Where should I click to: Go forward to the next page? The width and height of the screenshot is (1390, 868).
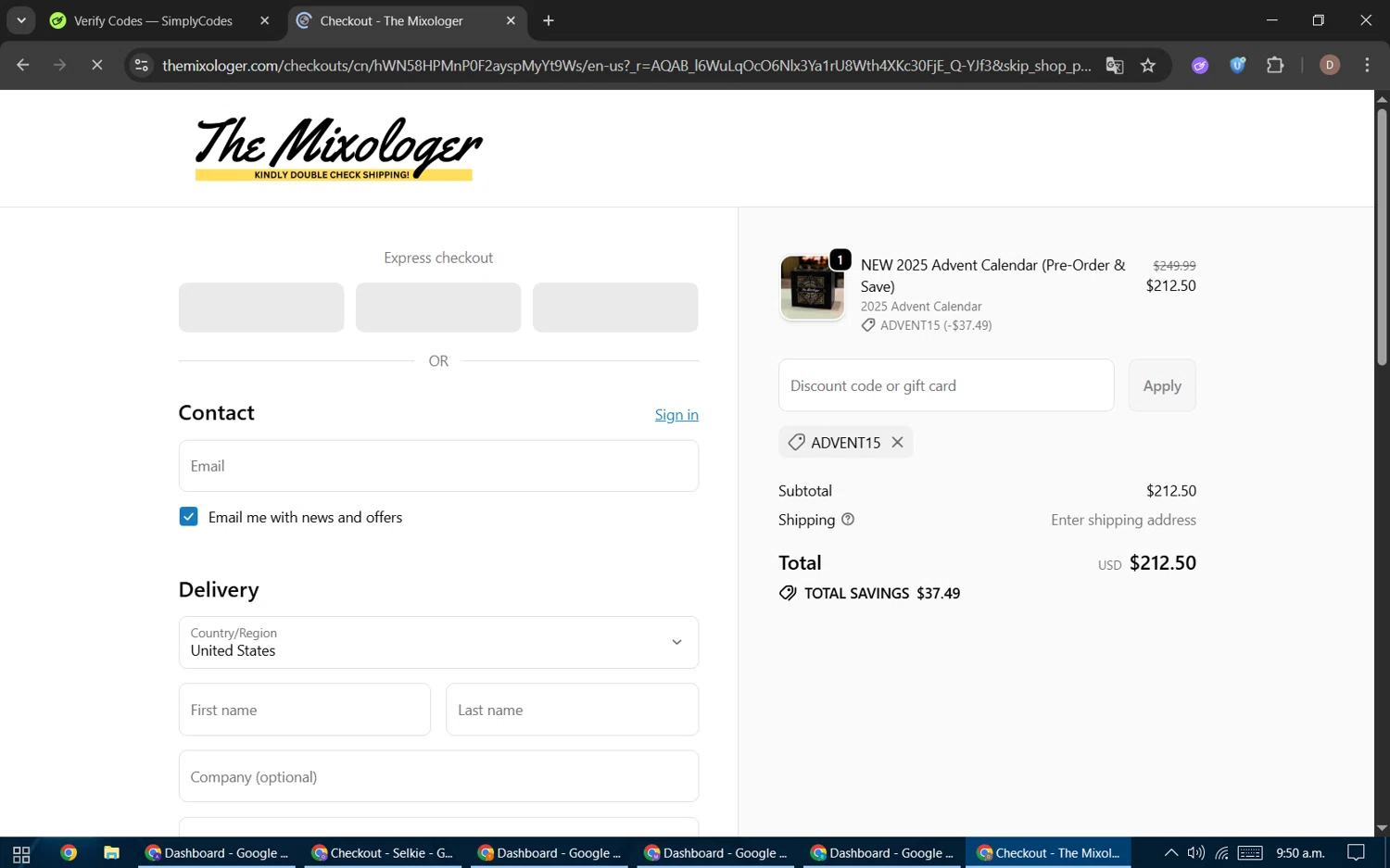coord(59,65)
